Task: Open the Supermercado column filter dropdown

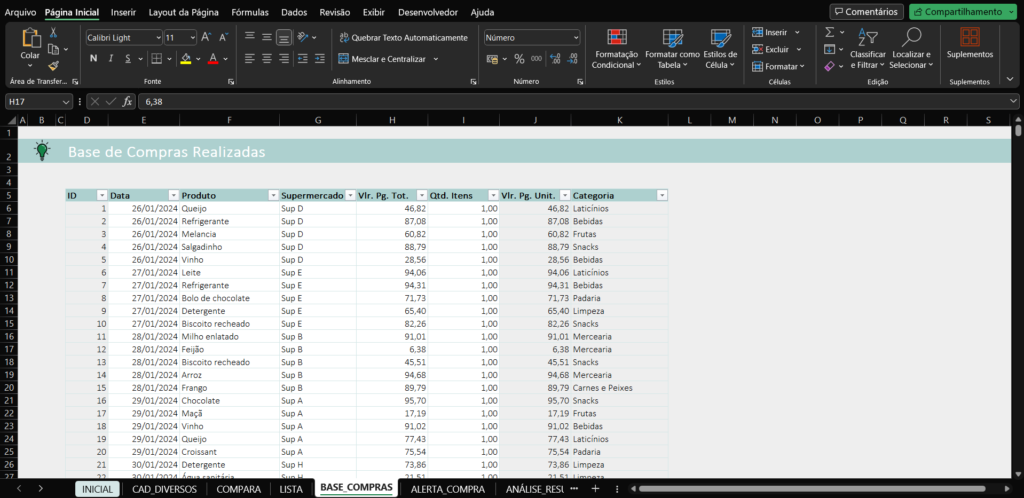Action: pyautogui.click(x=348, y=196)
